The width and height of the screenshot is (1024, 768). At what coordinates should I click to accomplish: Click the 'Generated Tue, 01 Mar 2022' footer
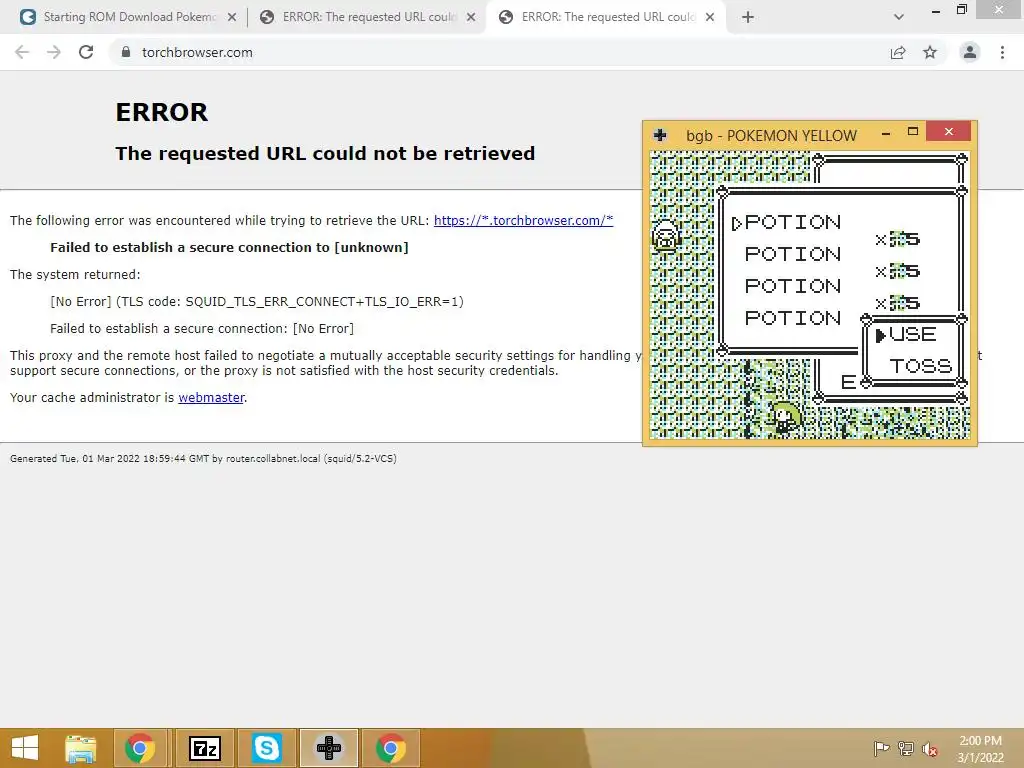point(203,458)
